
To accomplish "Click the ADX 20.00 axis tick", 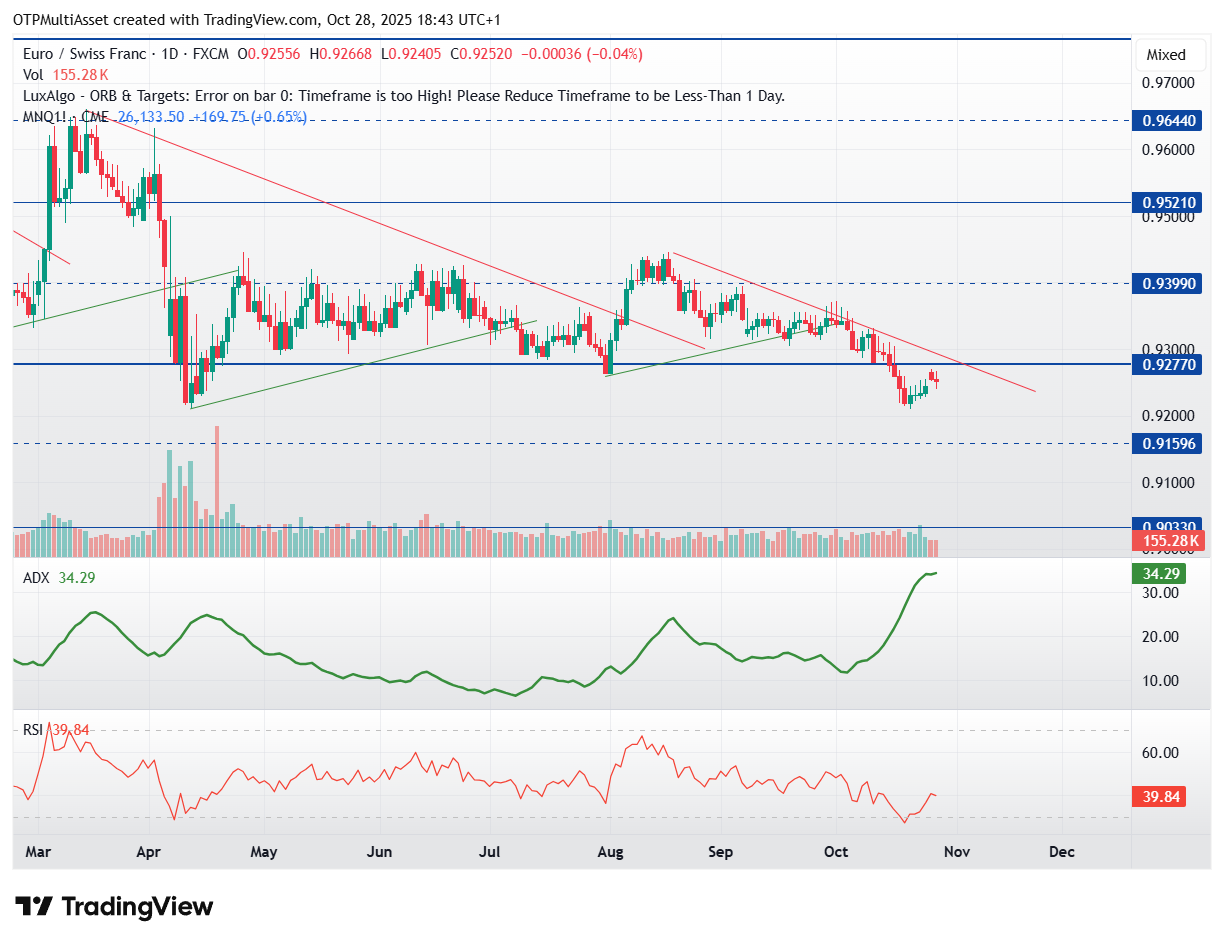I will tap(1161, 637).
